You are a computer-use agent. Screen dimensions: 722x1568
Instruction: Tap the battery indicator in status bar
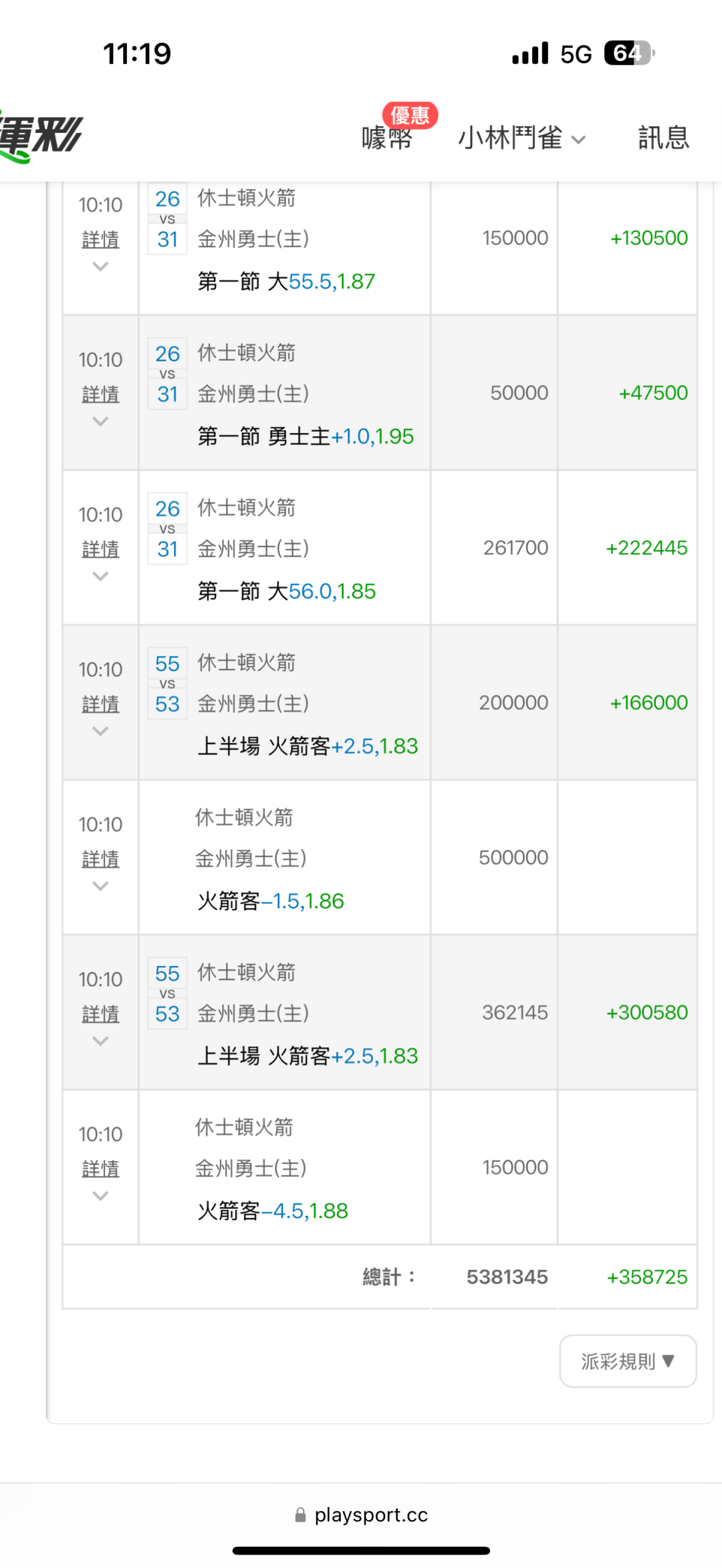tap(628, 53)
